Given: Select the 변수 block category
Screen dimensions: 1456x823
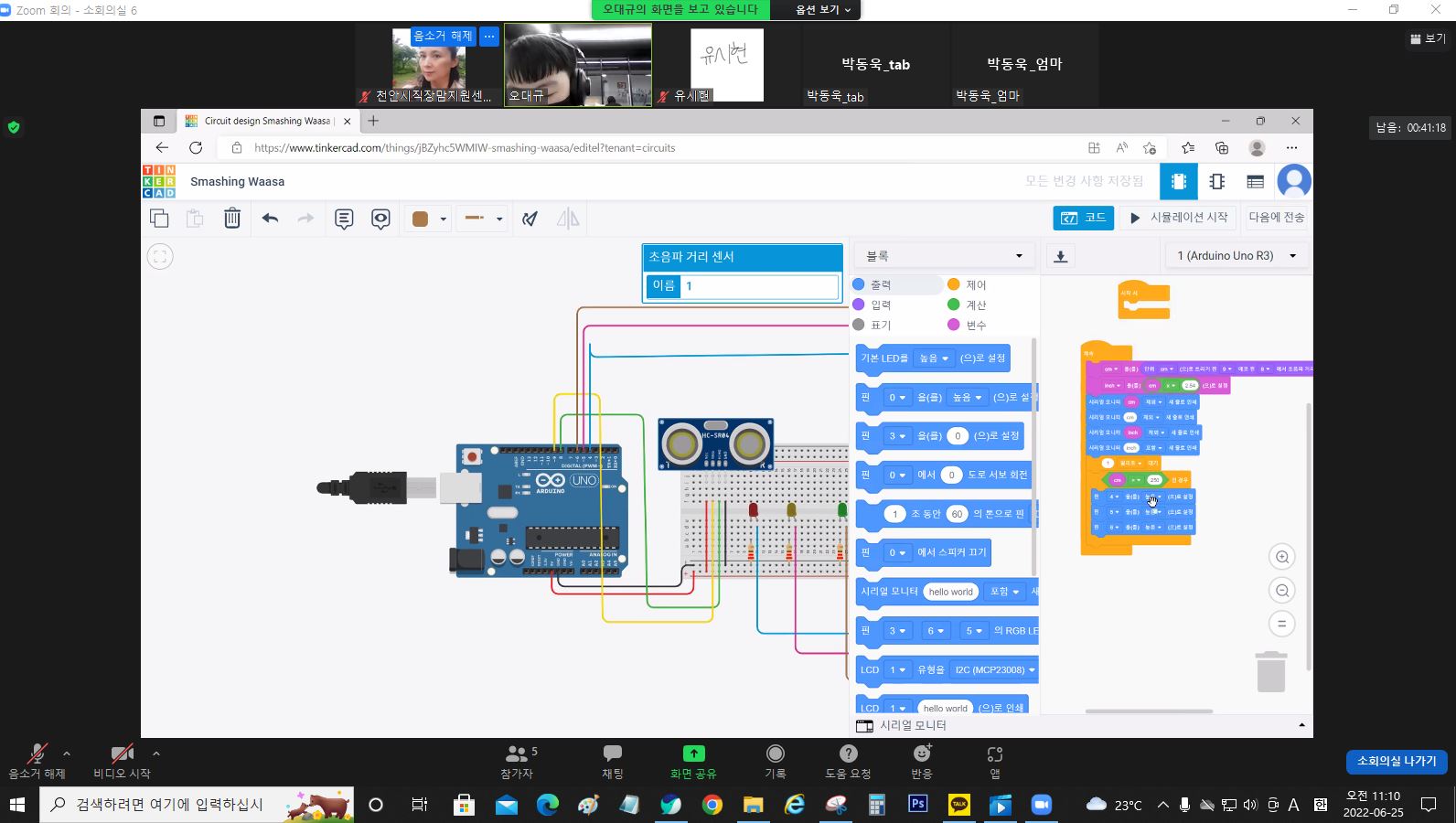Looking at the screenshot, I should [x=975, y=326].
